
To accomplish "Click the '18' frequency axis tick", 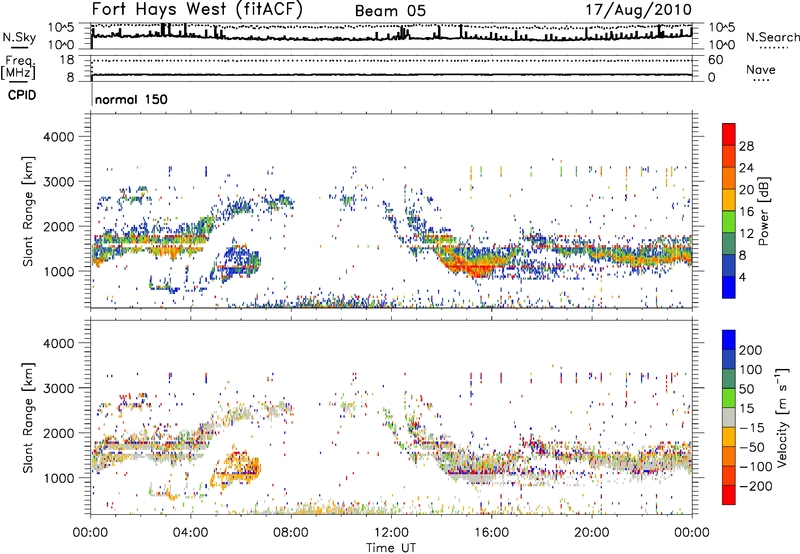I will pyautogui.click(x=67, y=60).
